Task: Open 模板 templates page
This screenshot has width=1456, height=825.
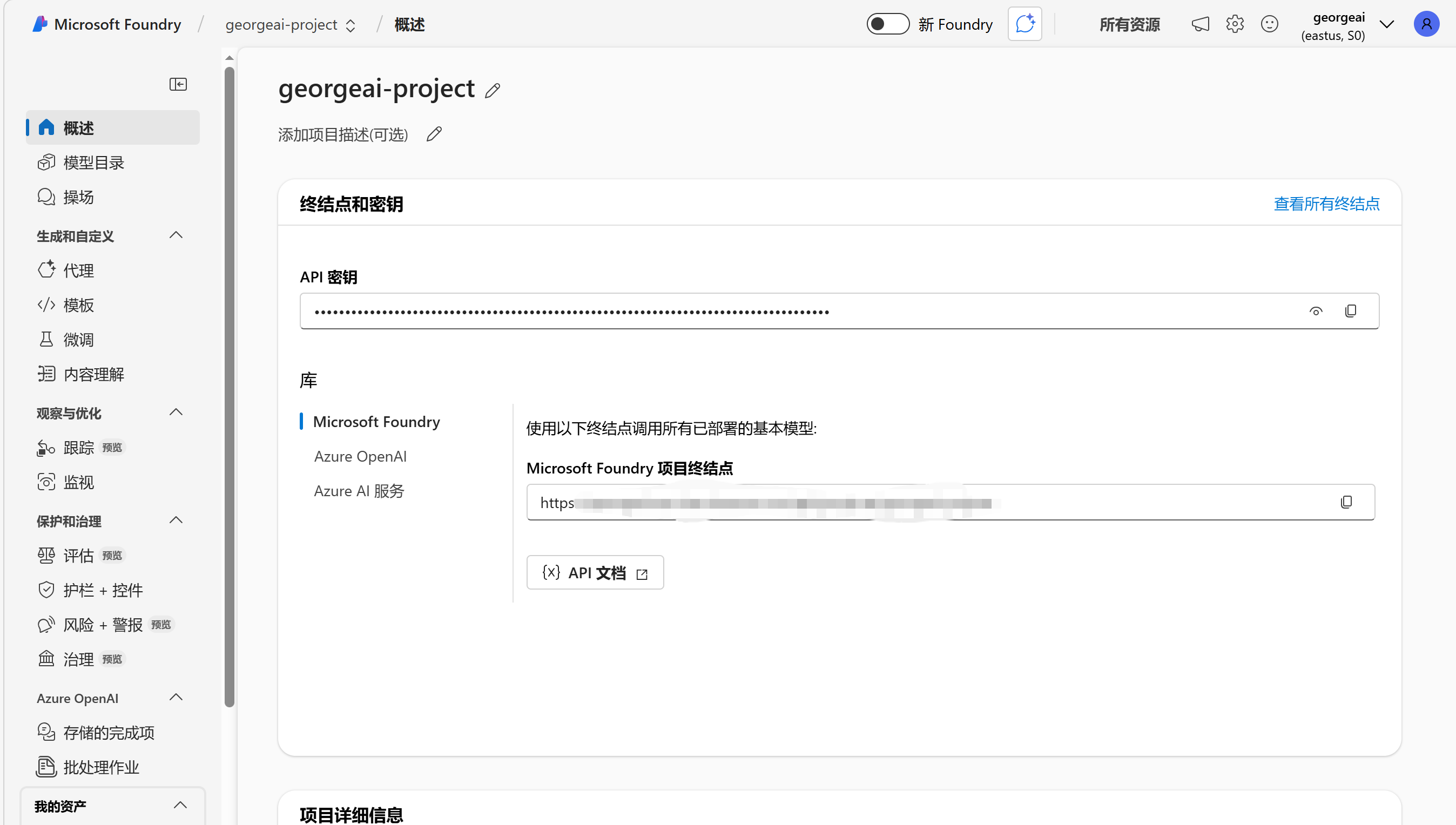Action: [113, 306]
